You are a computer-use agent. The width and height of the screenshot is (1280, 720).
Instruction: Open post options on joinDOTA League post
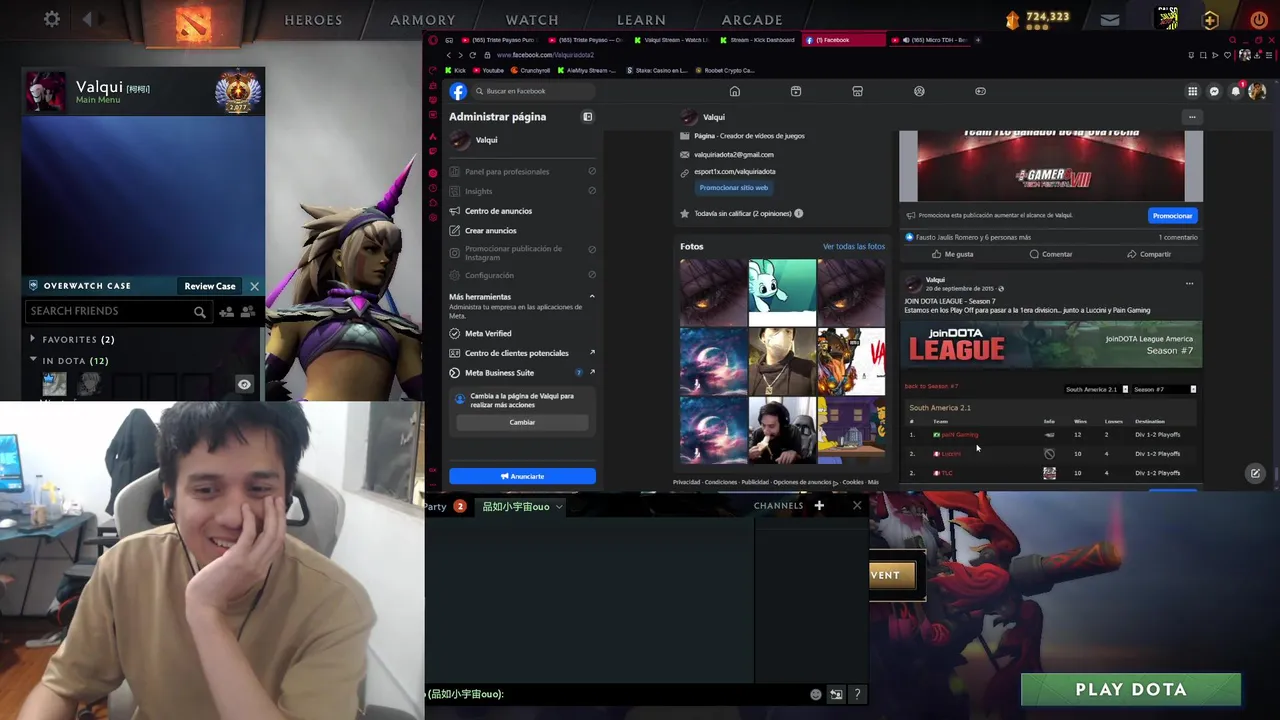1189,283
